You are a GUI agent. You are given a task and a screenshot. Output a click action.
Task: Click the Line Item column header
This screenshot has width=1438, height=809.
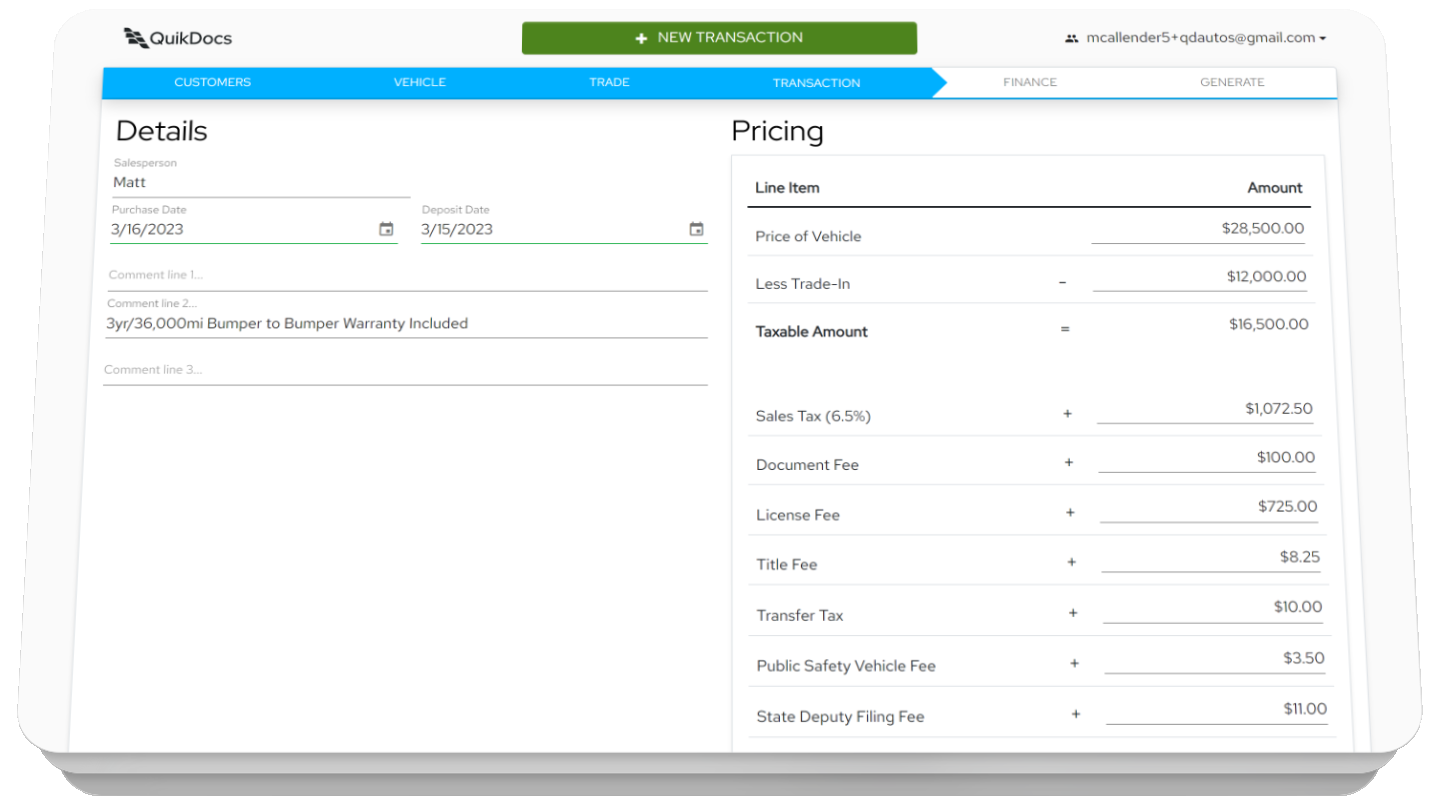787,188
